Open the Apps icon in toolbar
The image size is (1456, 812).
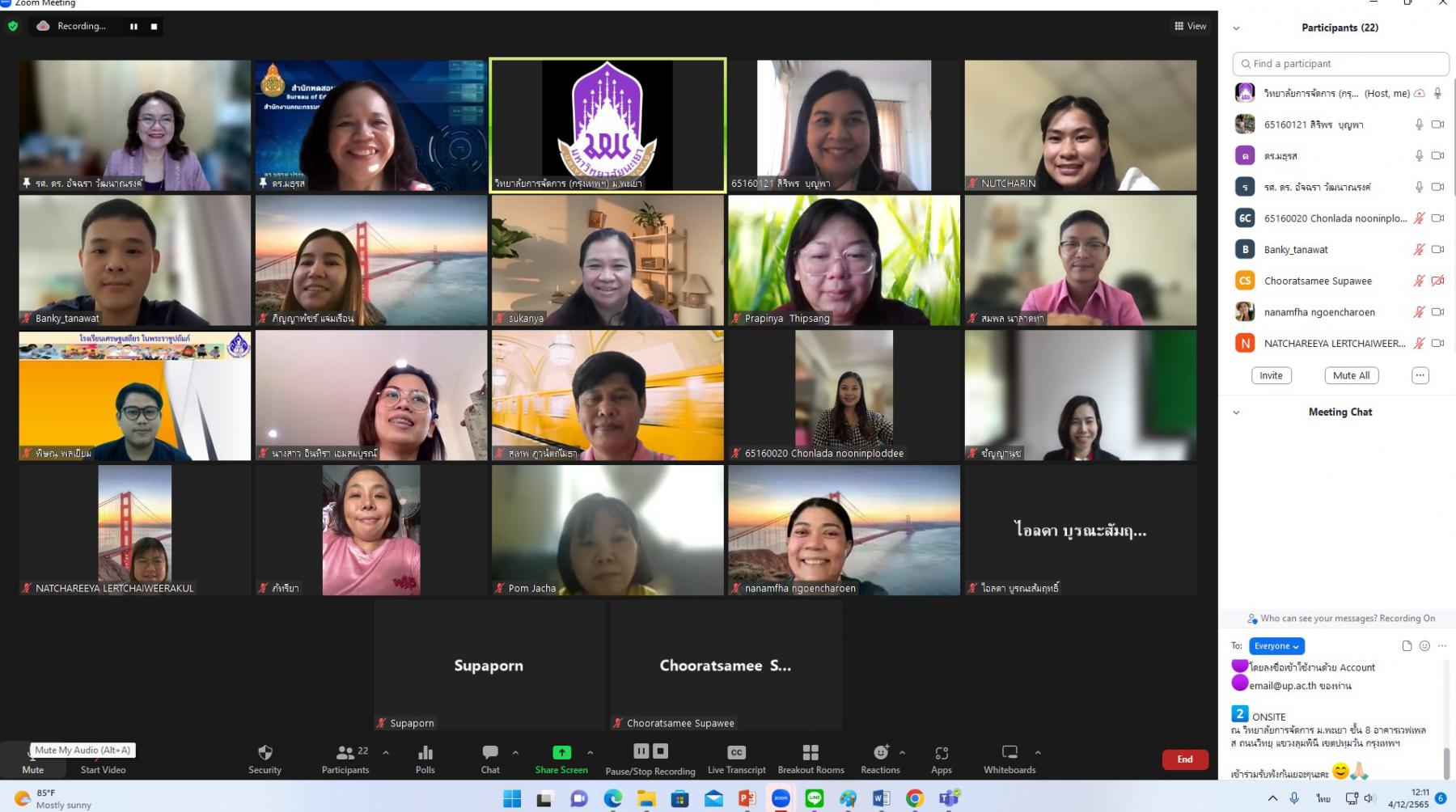pyautogui.click(x=941, y=753)
